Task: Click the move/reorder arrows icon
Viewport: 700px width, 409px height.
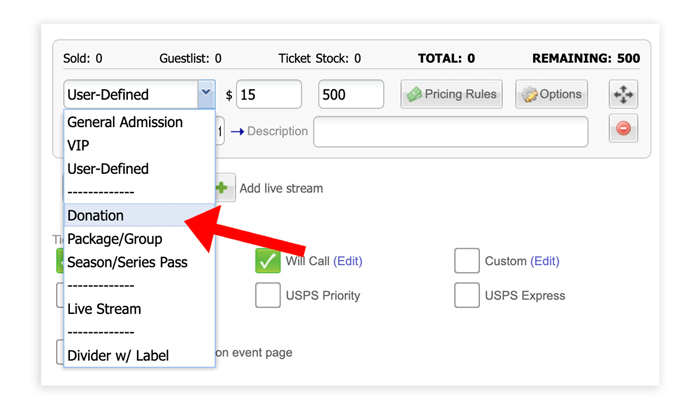Action: 623,94
